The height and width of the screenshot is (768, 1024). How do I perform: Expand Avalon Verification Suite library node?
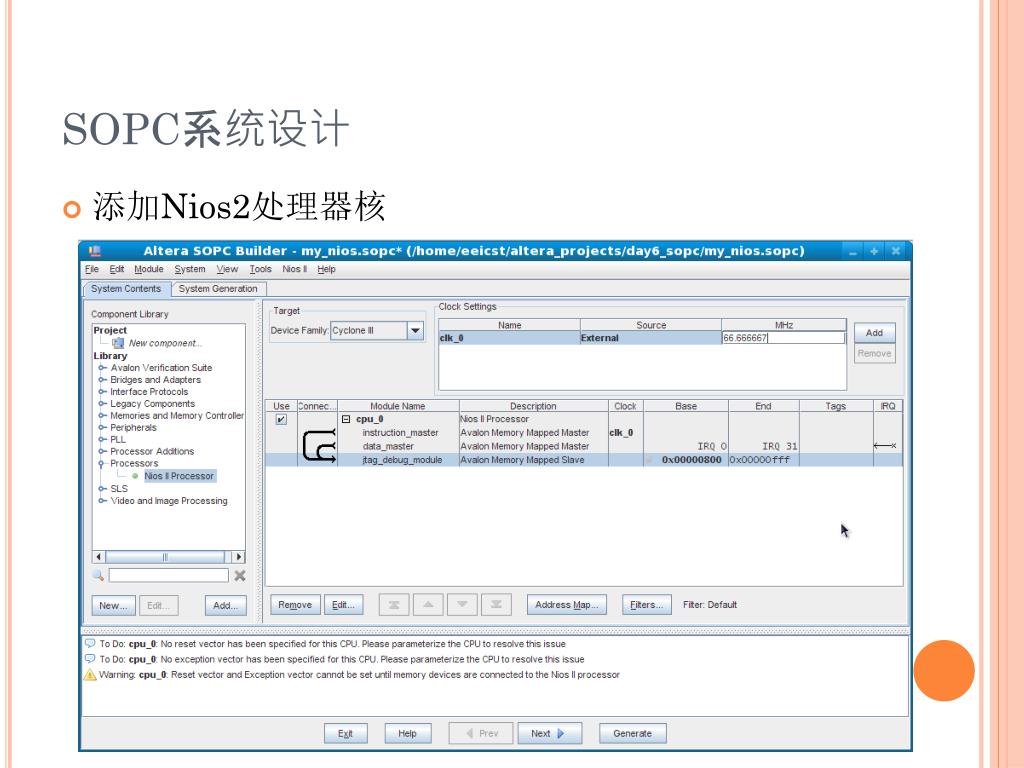pyautogui.click(x=102, y=368)
